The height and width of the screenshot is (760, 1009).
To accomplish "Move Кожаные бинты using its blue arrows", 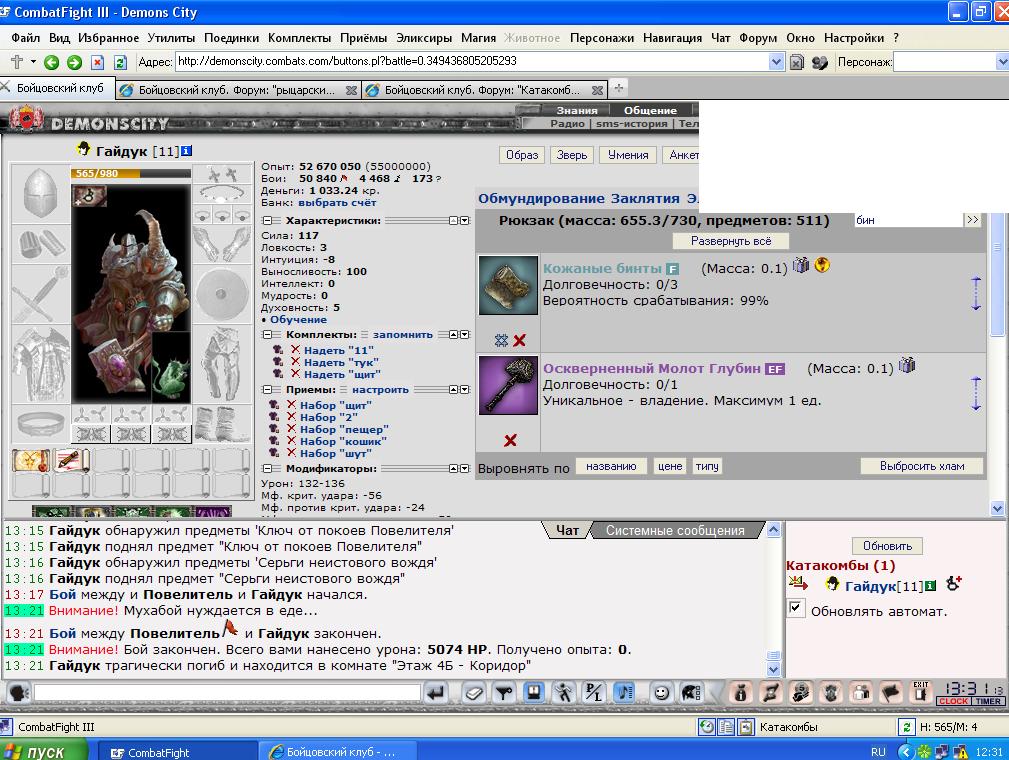I will tap(976, 293).
